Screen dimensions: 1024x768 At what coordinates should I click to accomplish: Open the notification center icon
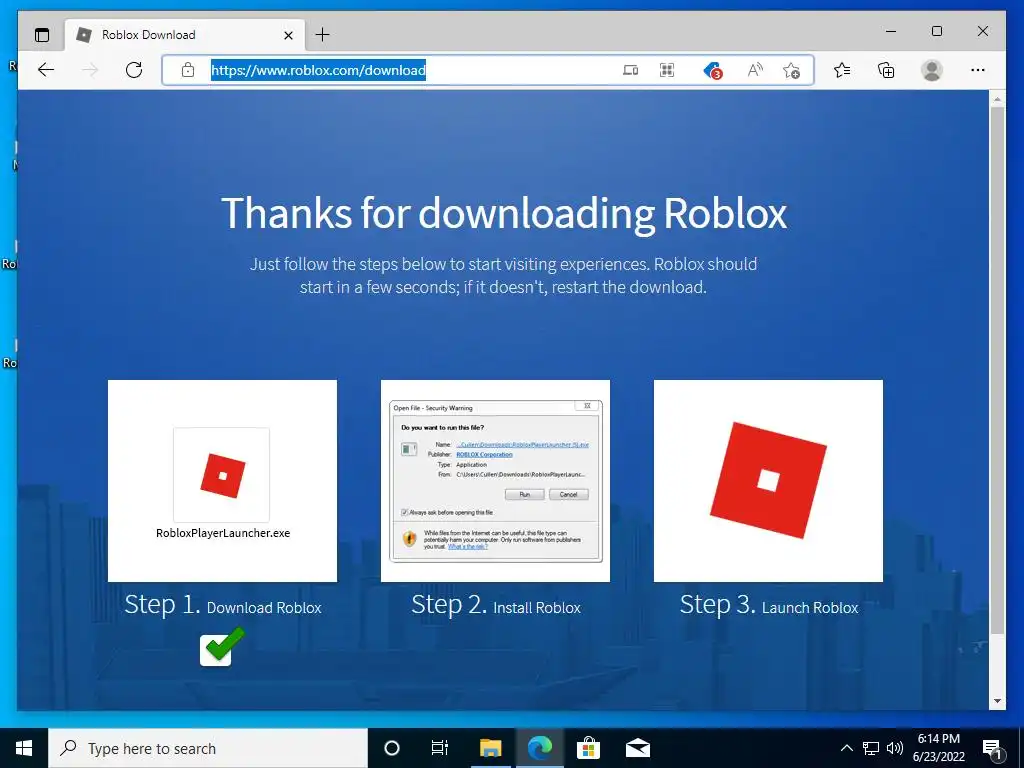pos(993,748)
